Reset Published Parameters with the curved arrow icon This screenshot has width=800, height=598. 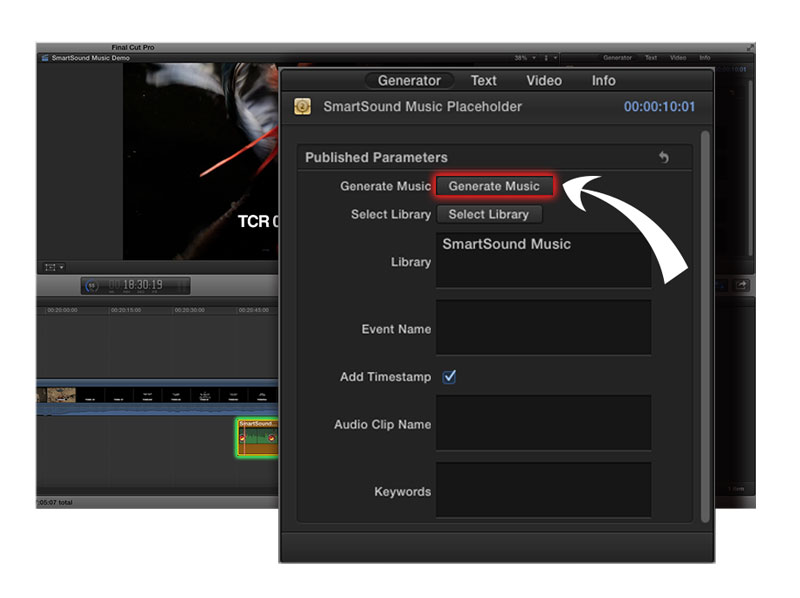(663, 157)
